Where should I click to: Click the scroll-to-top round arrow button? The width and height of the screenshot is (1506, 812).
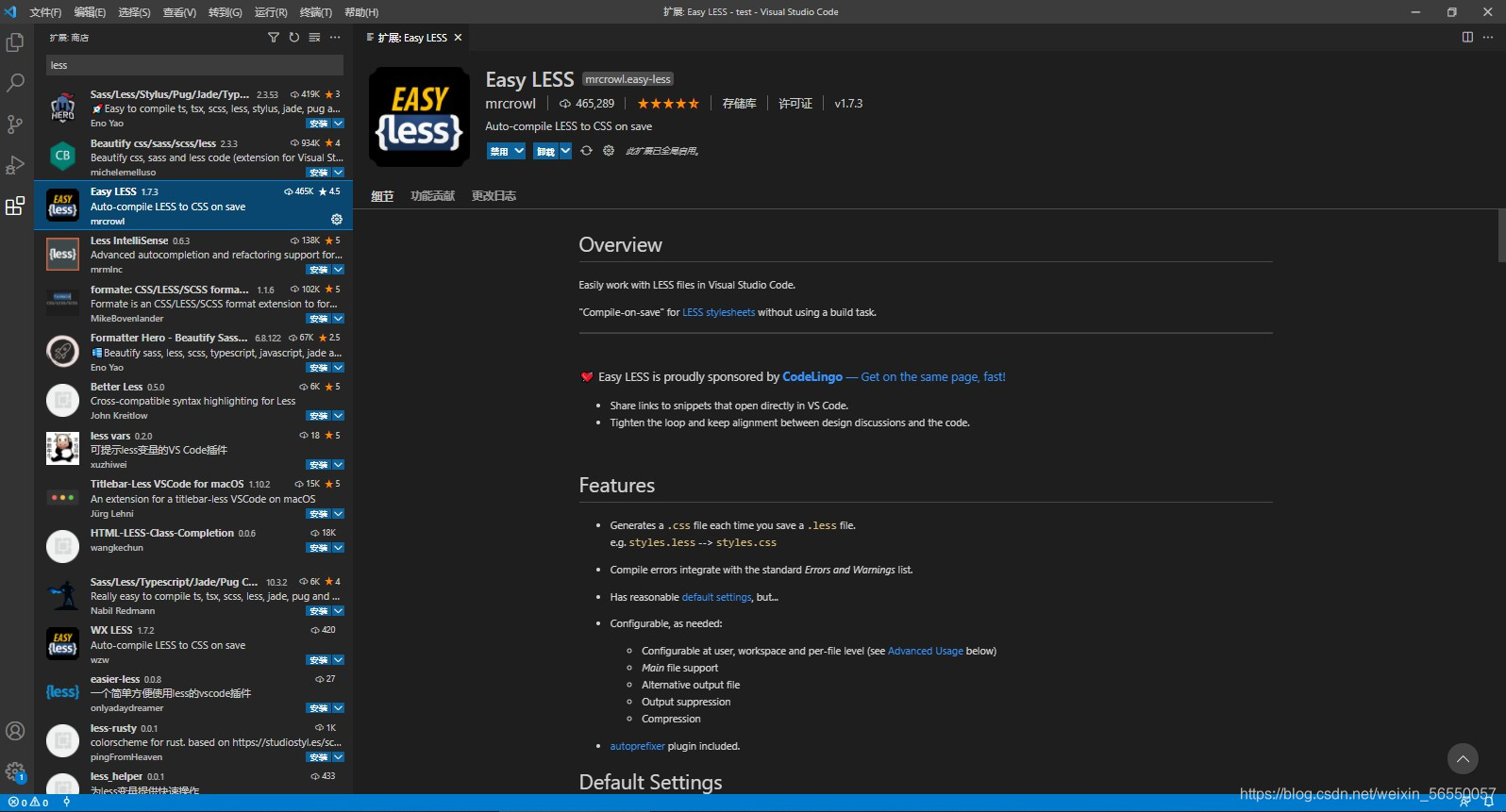[1463, 758]
